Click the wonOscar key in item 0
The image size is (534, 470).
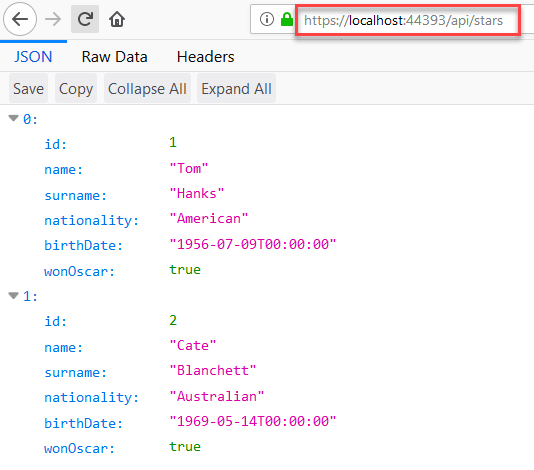[x=79, y=271]
